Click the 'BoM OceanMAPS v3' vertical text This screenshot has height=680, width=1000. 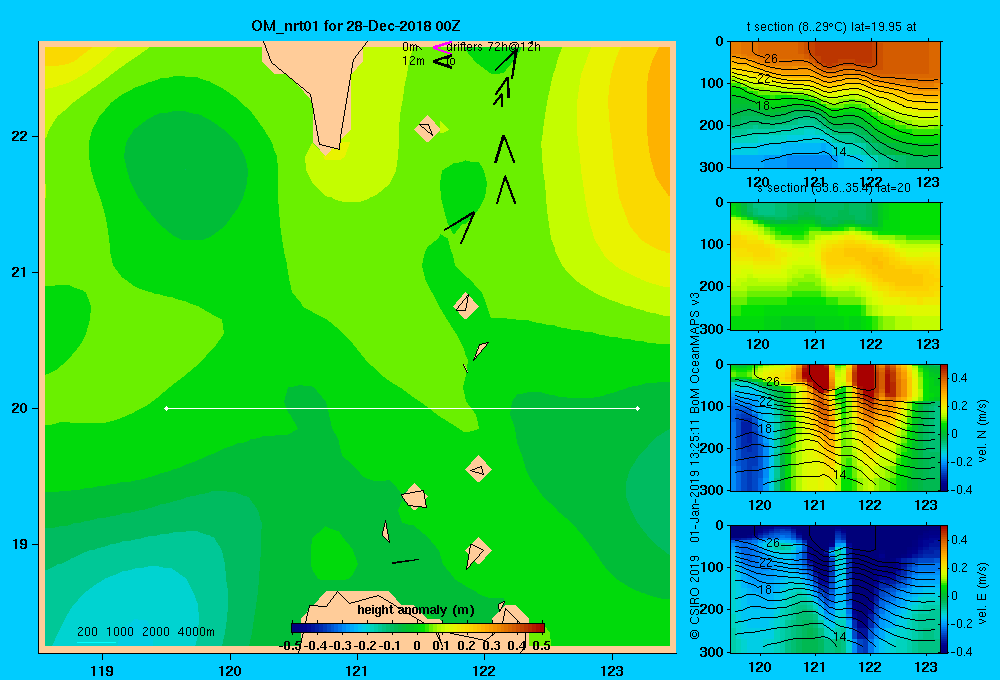pos(695,353)
